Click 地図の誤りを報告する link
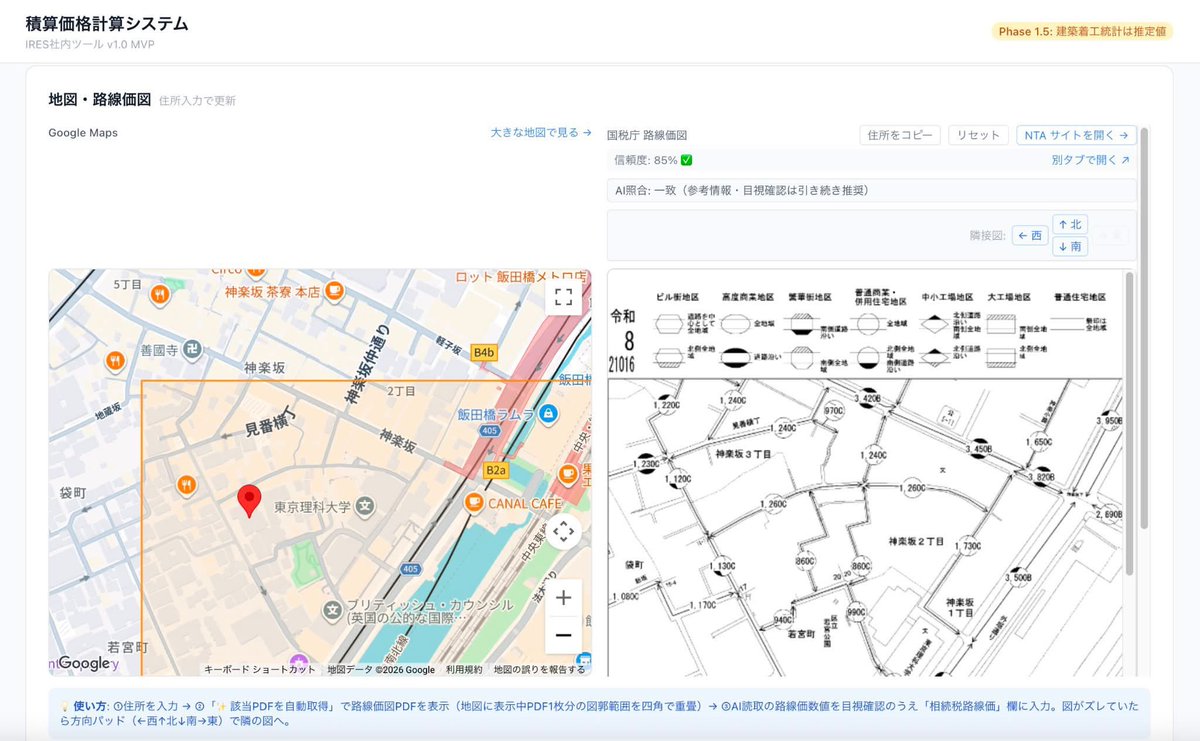The height and width of the screenshot is (741, 1200). 539,670
